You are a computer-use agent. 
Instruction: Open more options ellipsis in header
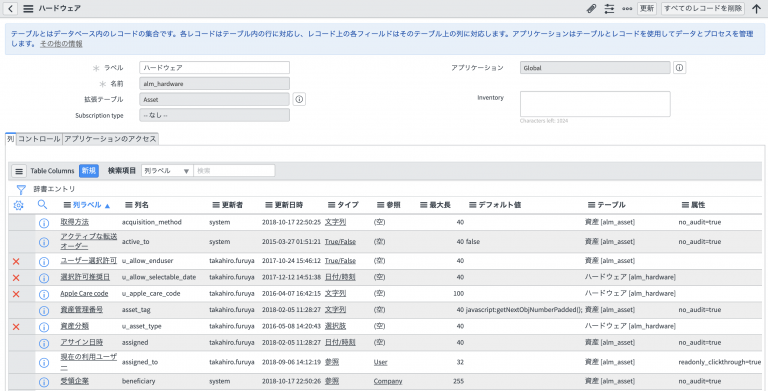(x=627, y=8)
